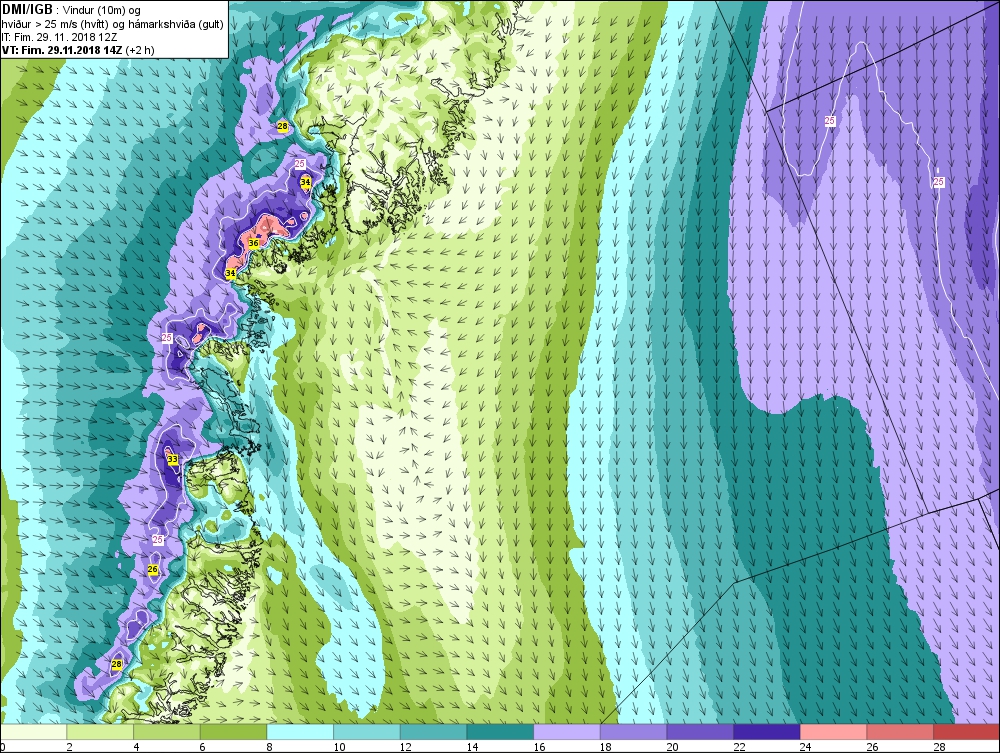Click the 6 tick label on the color scale
1000x753 pixels.
point(202,747)
